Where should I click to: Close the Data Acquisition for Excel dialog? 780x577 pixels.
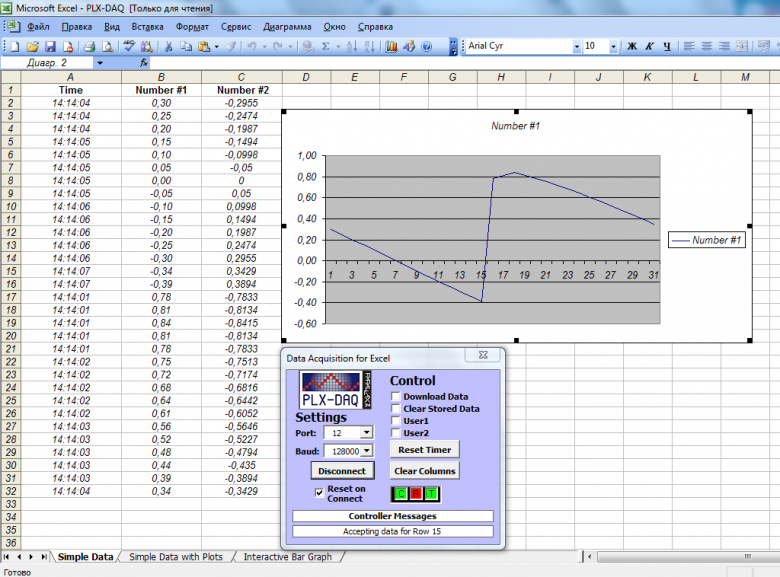(x=483, y=355)
